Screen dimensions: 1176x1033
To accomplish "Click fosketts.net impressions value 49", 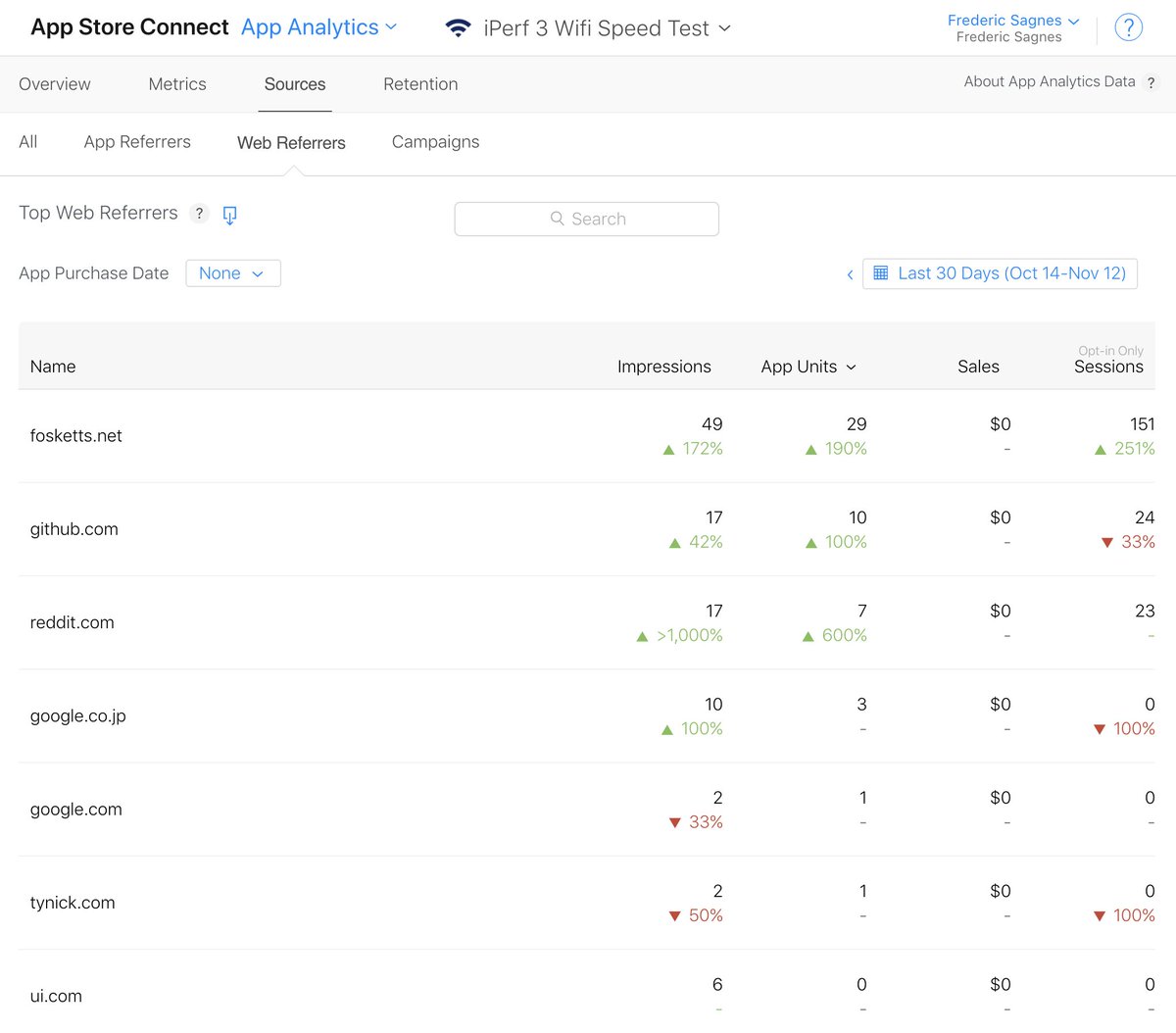I will (x=712, y=424).
